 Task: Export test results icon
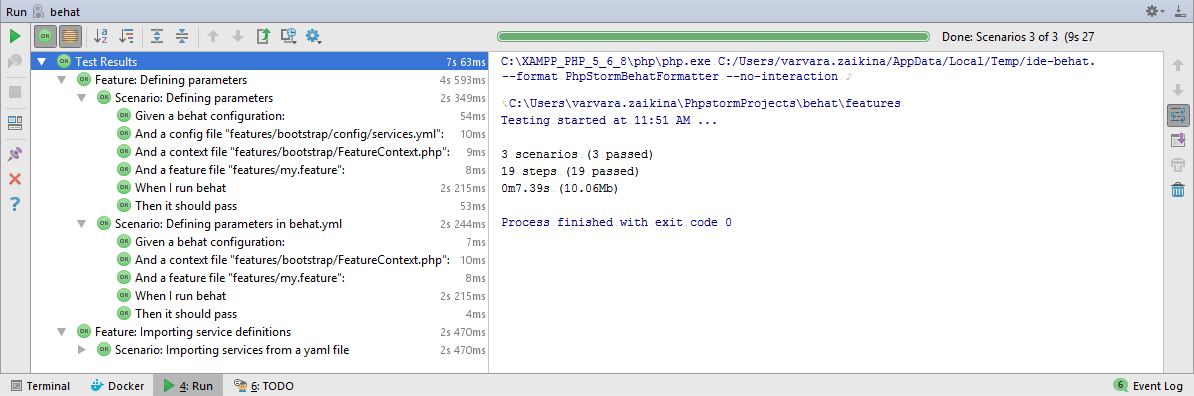263,36
